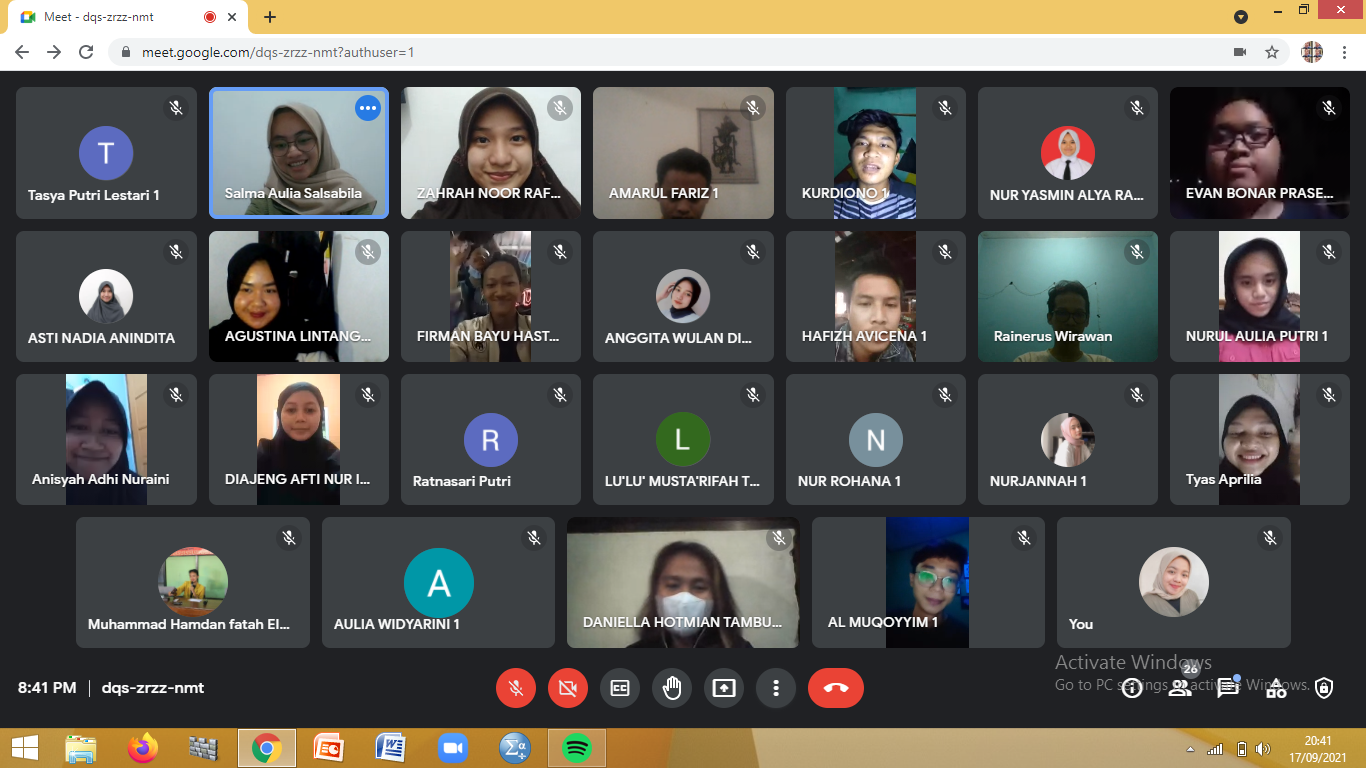Bookmark this page with the star icon
Screen dimensions: 1366x768
tap(1272, 52)
